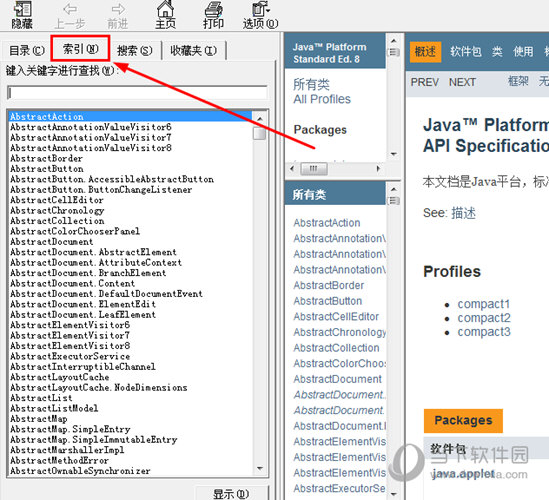549x500 pixels.
Task: Open the All Profiles link
Action: 322,99
